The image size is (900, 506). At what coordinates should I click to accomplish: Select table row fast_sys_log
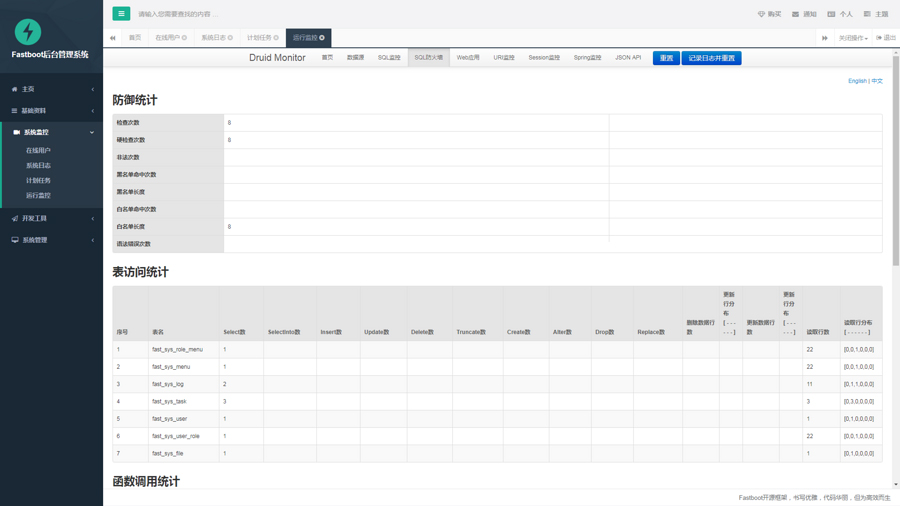[497, 384]
